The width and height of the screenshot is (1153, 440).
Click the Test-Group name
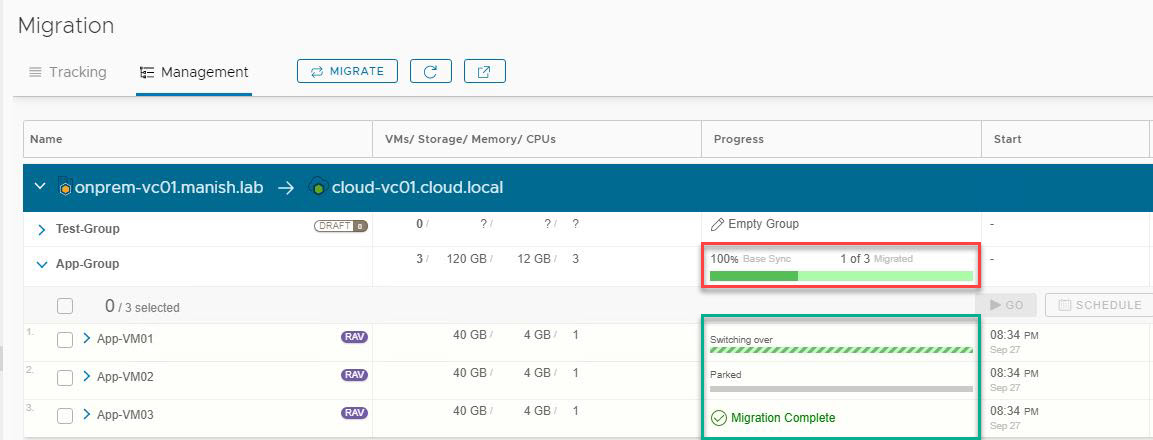(88, 229)
